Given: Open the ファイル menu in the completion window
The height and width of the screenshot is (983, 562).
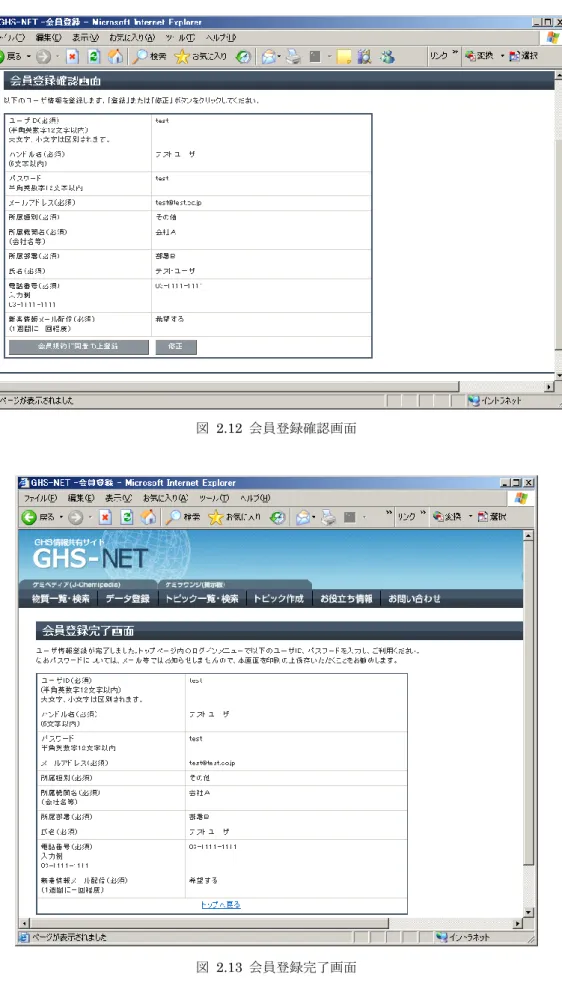Looking at the screenshot, I should pos(40,498).
